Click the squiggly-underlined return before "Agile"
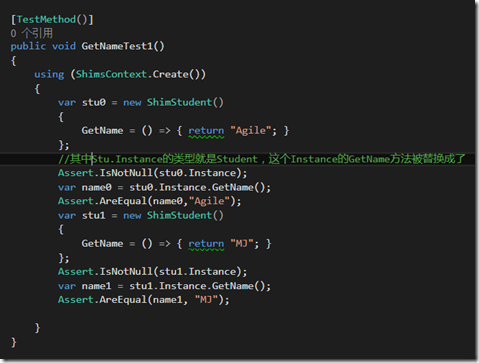479x363 pixels. (x=206, y=131)
